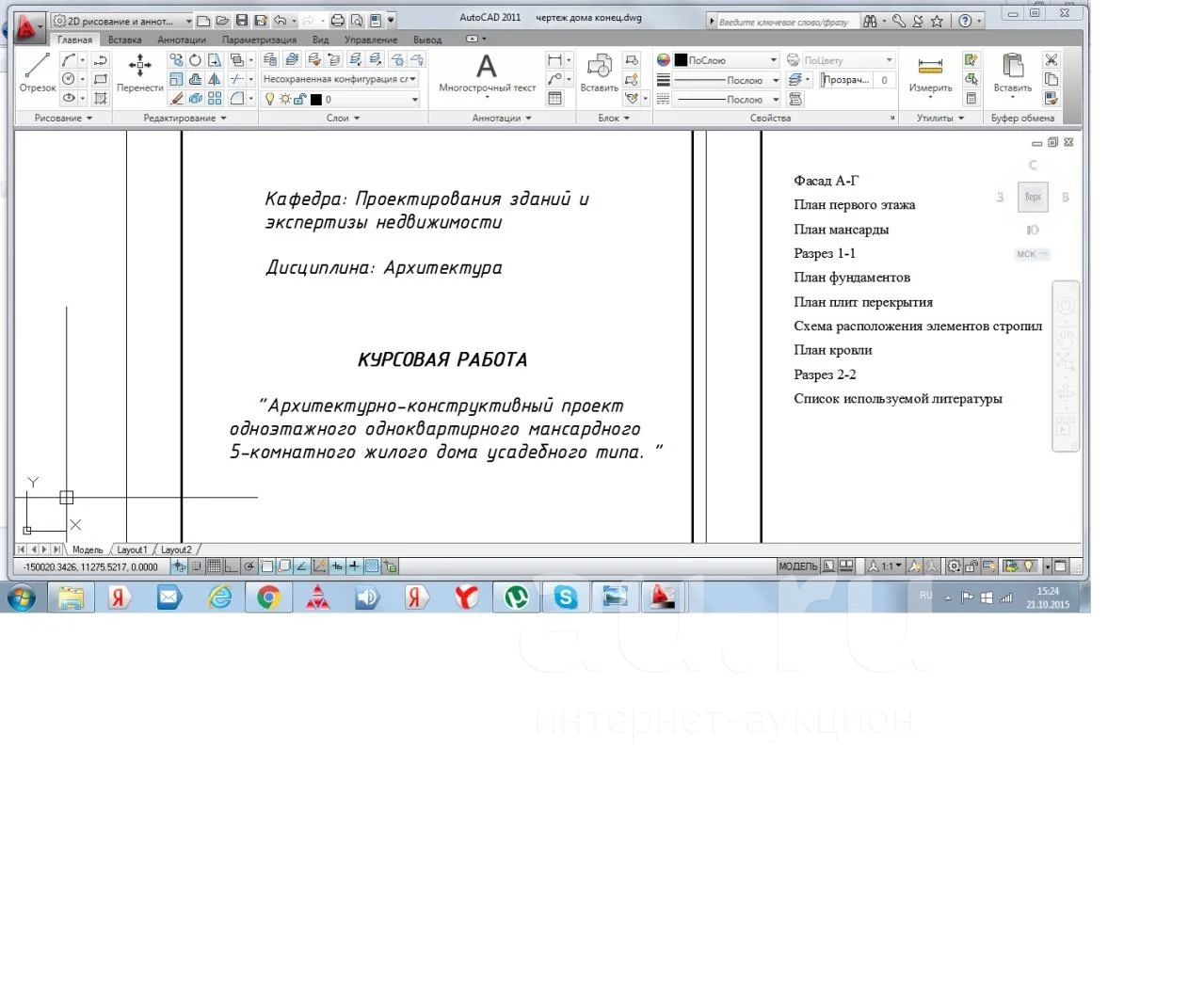This screenshot has width=1204, height=988.
Task: Switch to the Параметризация ribbon tab
Action: tap(259, 40)
